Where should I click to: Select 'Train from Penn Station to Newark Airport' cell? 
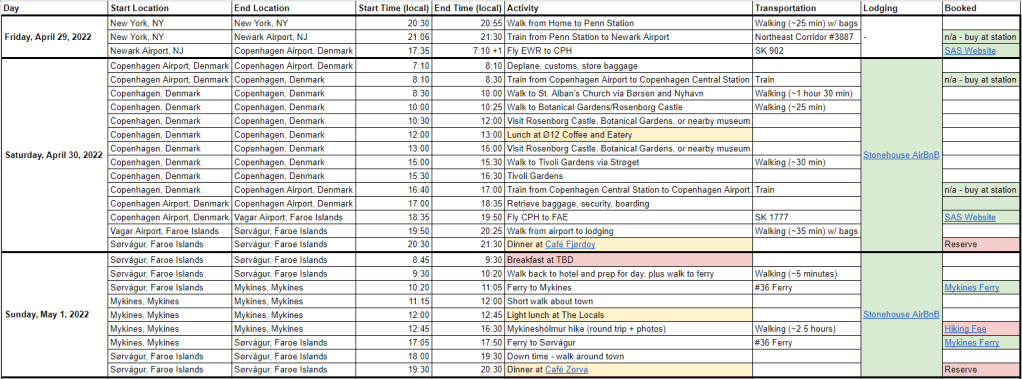point(628,37)
